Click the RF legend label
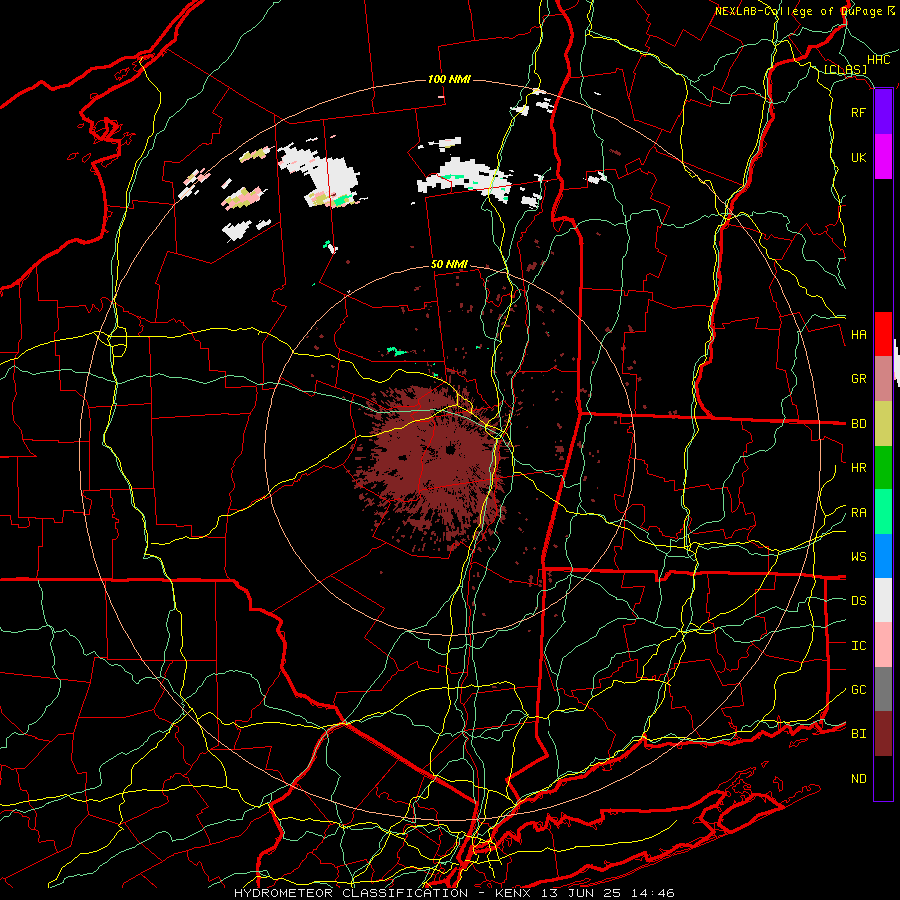 [x=858, y=112]
